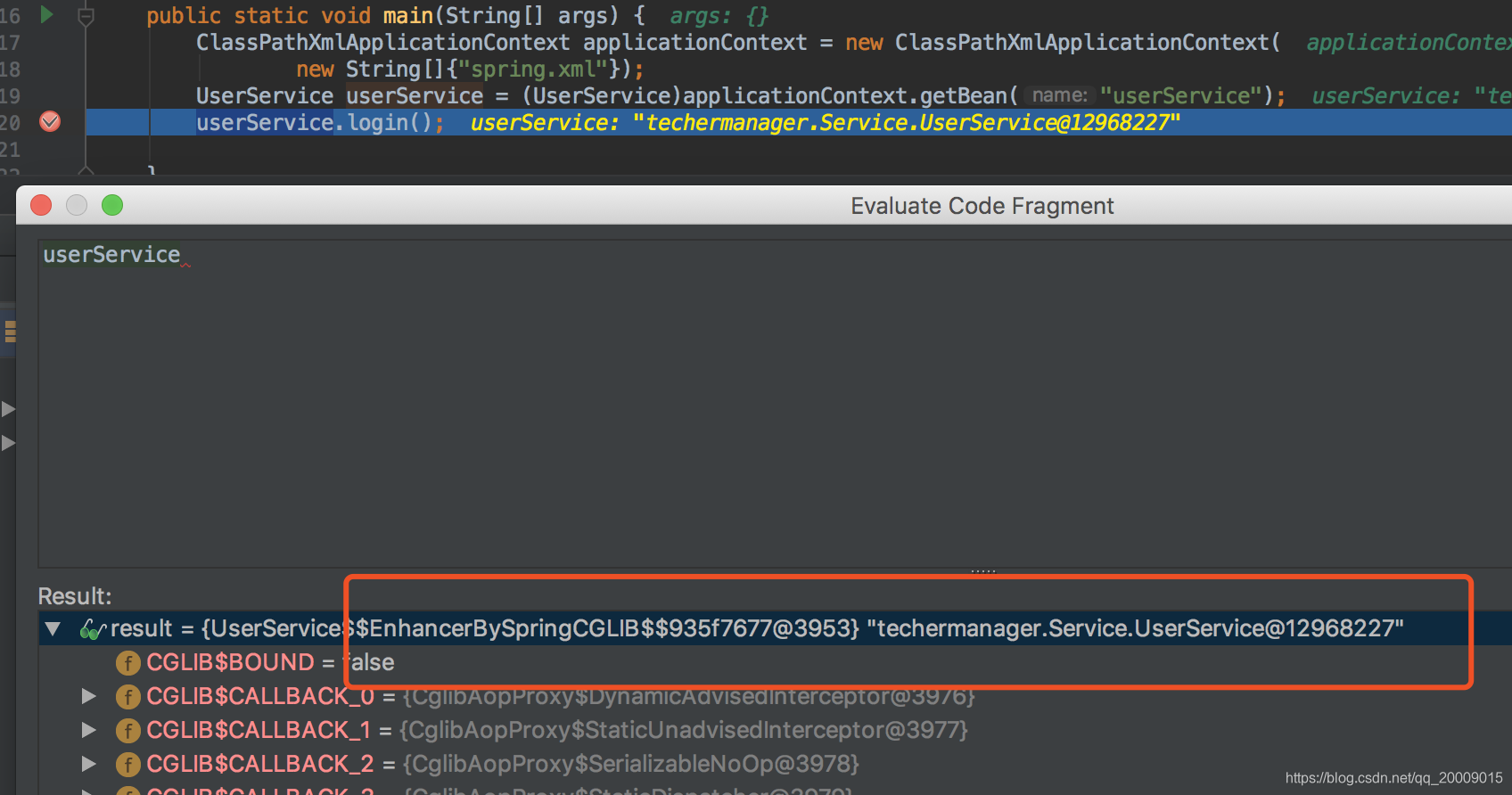This screenshot has height=795, width=1512.
Task: Expand the CGLIB$CALLBACK_2 node
Action: pyautogui.click(x=88, y=764)
